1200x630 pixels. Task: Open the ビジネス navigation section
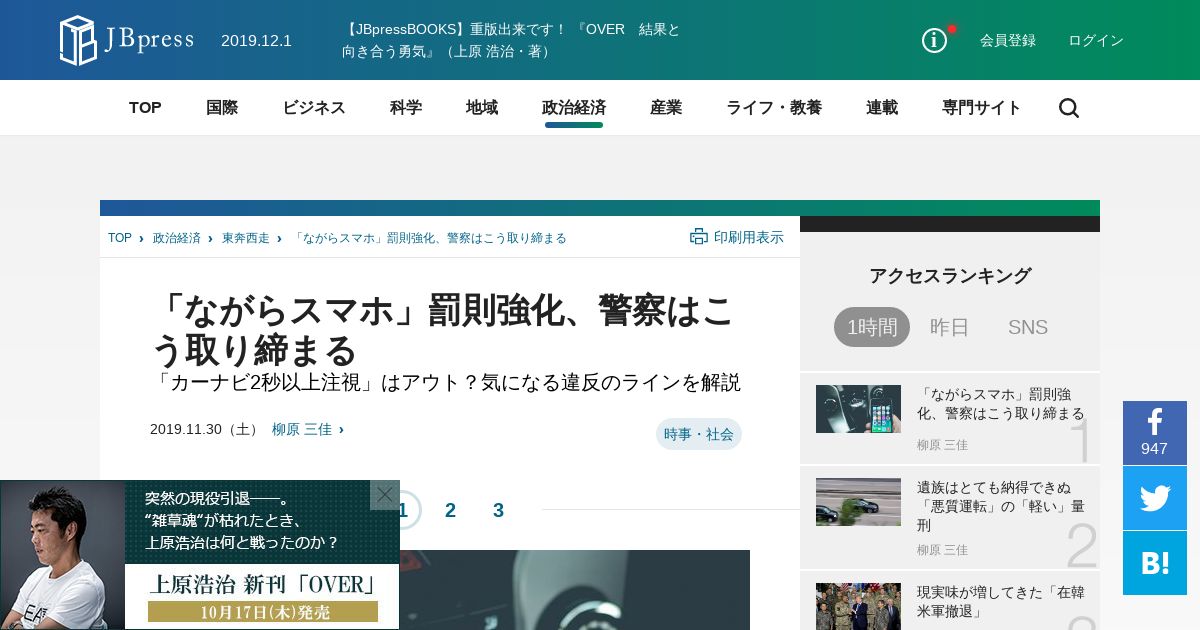click(x=314, y=108)
